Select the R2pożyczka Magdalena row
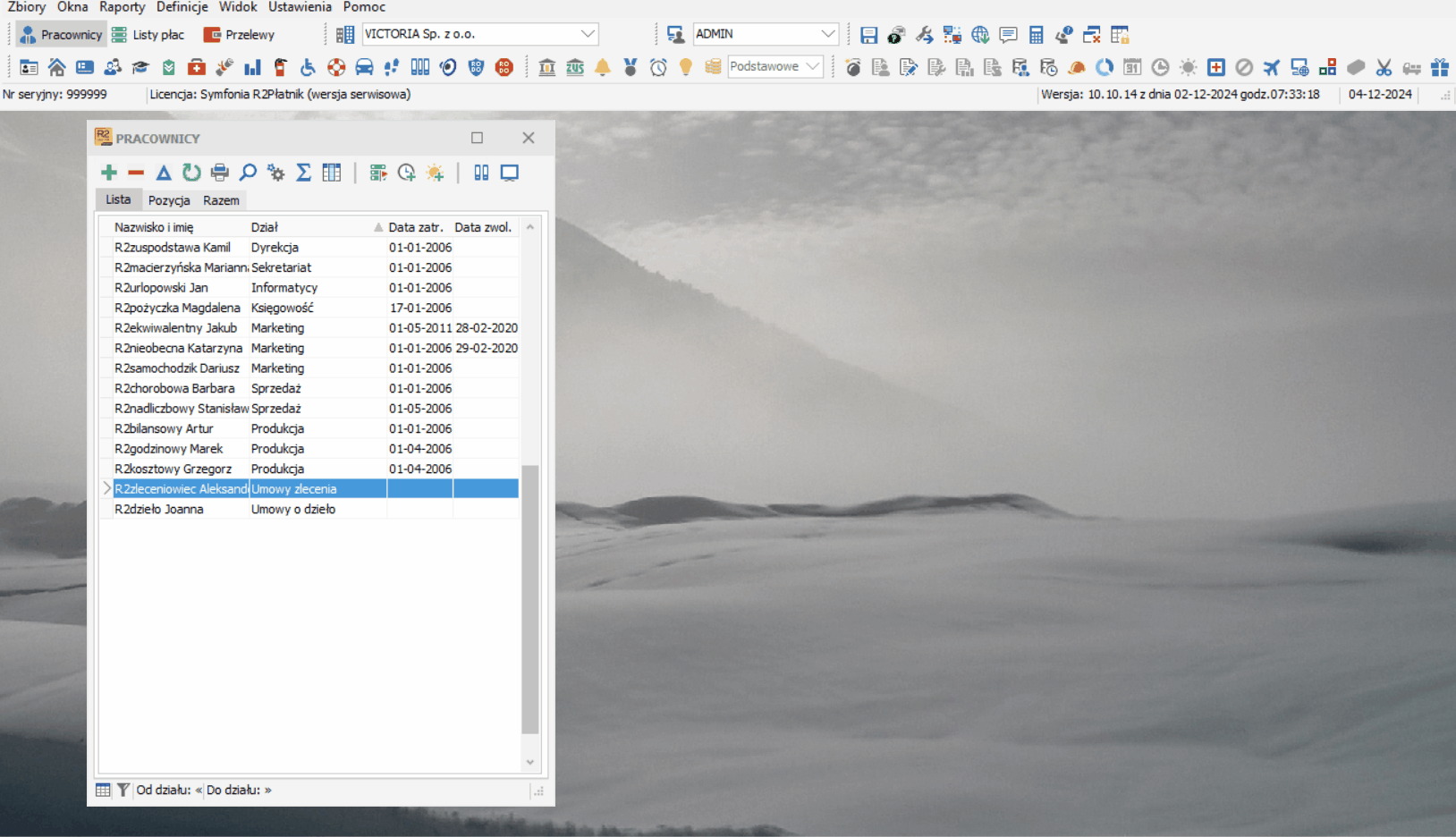 (x=309, y=308)
